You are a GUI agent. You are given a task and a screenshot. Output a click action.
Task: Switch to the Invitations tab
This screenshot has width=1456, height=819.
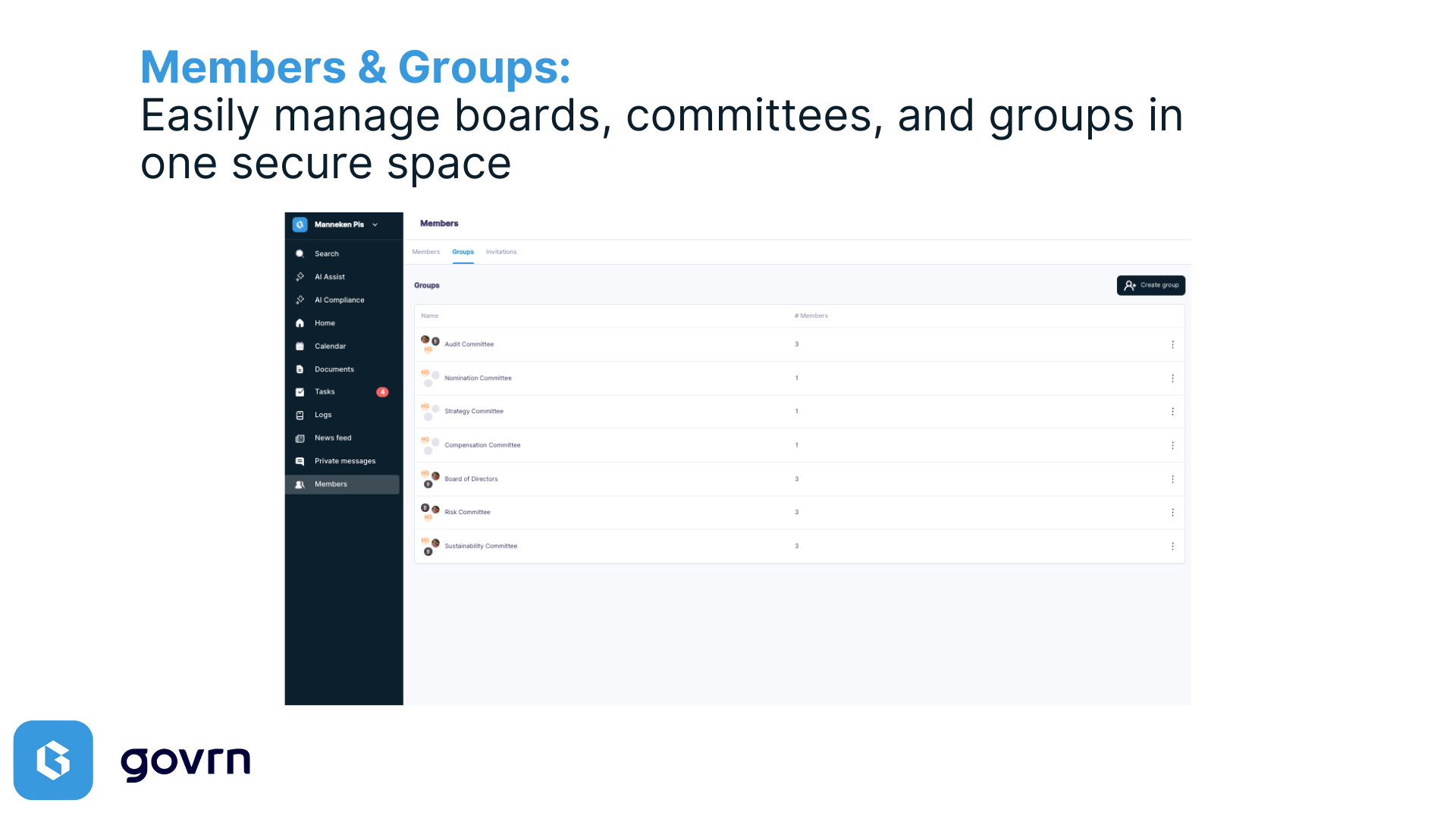(501, 252)
